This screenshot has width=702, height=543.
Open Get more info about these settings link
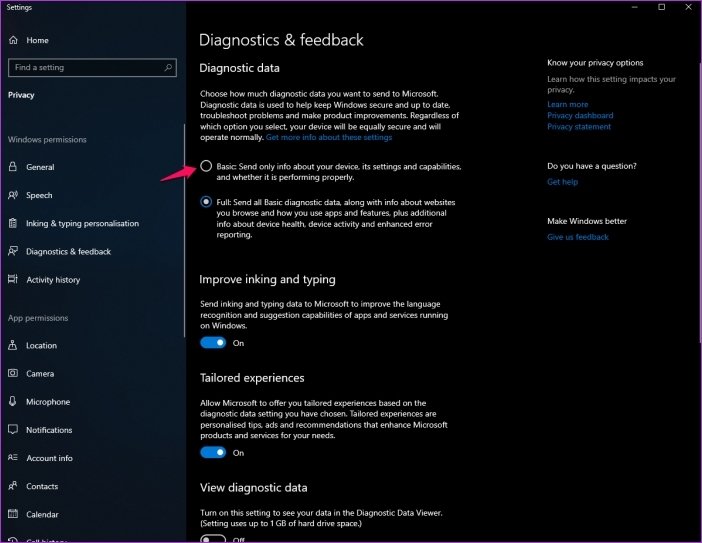point(329,137)
